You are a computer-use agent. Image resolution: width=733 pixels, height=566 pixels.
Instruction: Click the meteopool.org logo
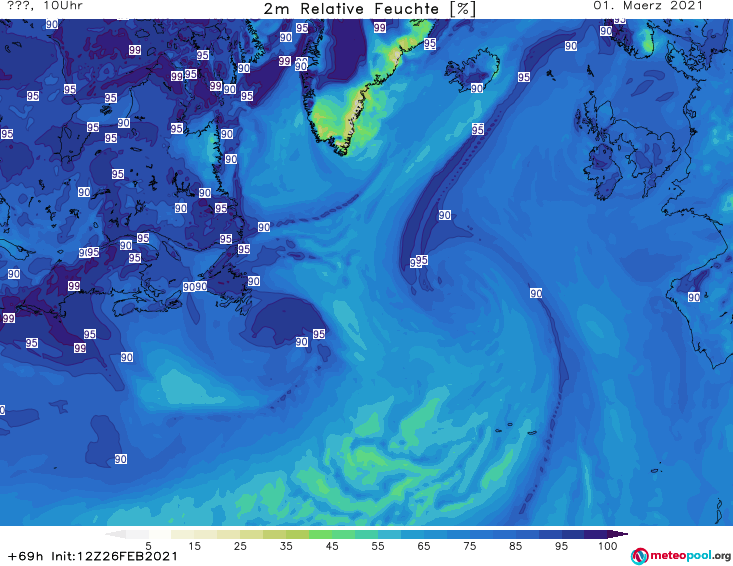tap(681, 556)
